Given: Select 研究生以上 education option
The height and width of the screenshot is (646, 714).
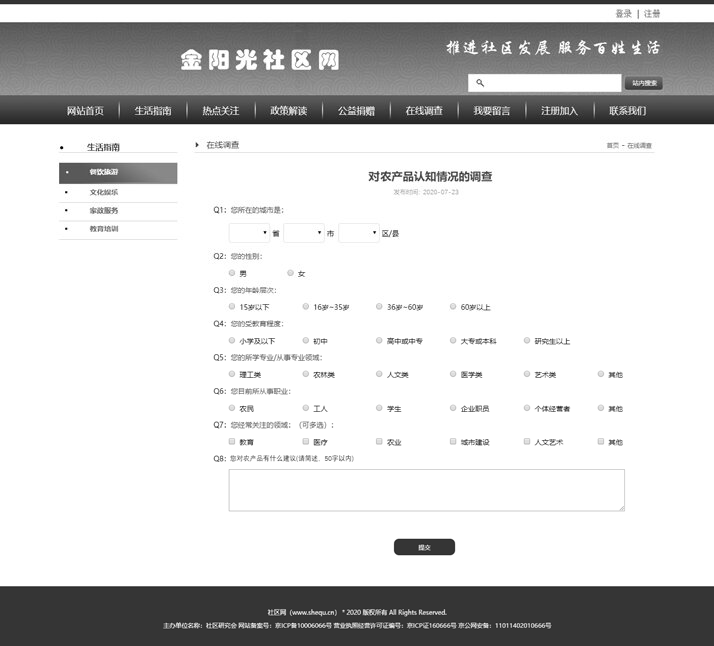Looking at the screenshot, I should pyautogui.click(x=526, y=340).
